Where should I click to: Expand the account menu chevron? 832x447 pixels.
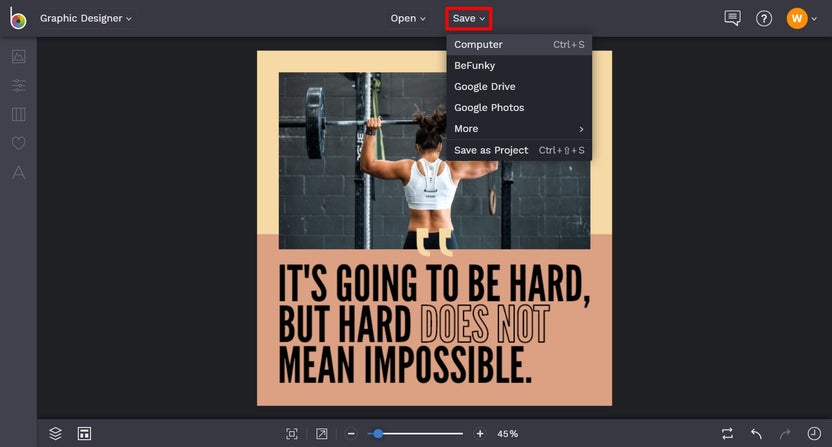814,19
